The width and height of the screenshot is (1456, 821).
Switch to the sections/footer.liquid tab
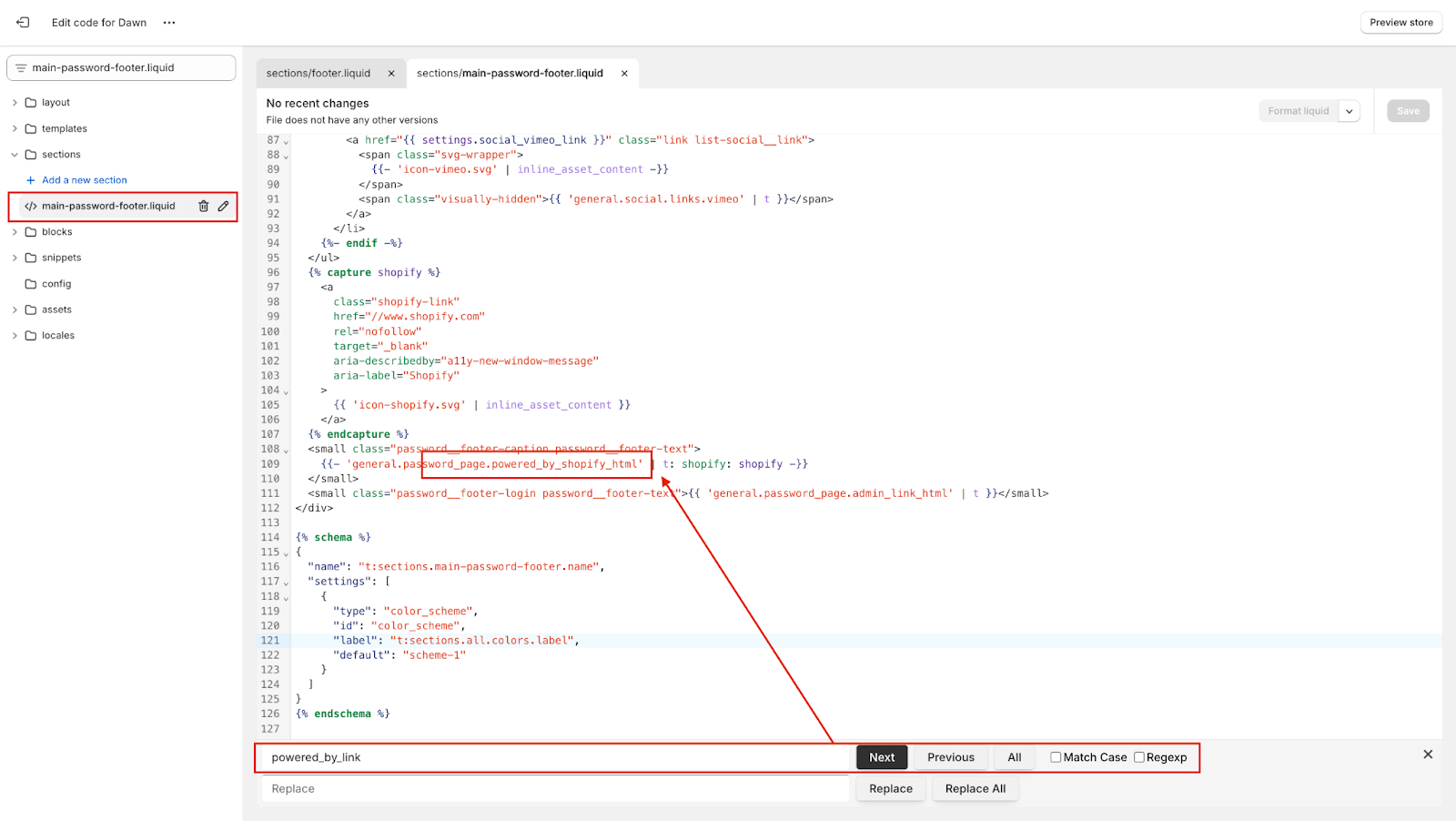click(318, 74)
